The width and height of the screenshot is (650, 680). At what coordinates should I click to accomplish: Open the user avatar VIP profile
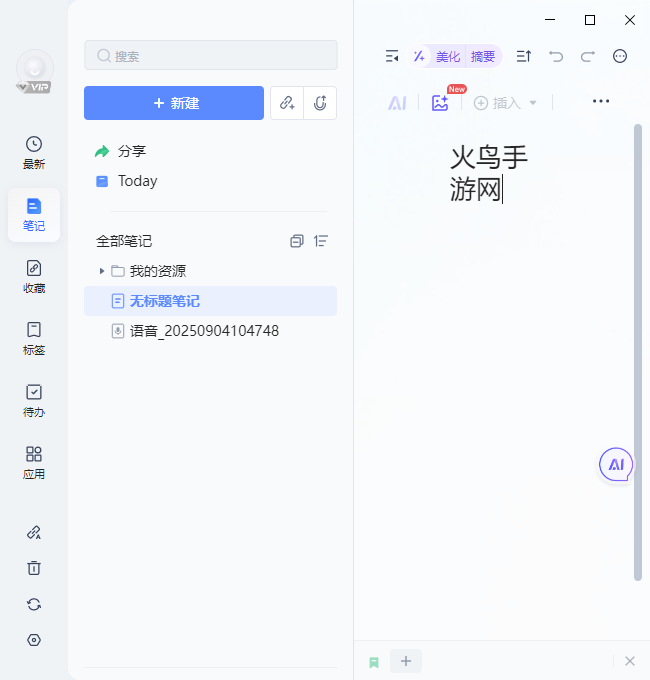tap(34, 71)
